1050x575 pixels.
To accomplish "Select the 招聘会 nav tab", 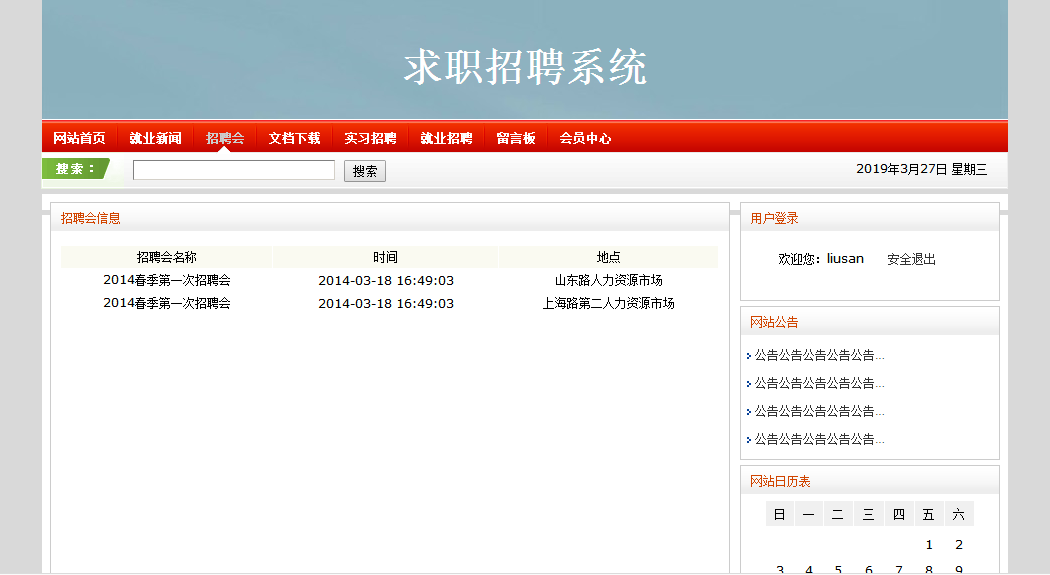I will pyautogui.click(x=225, y=138).
